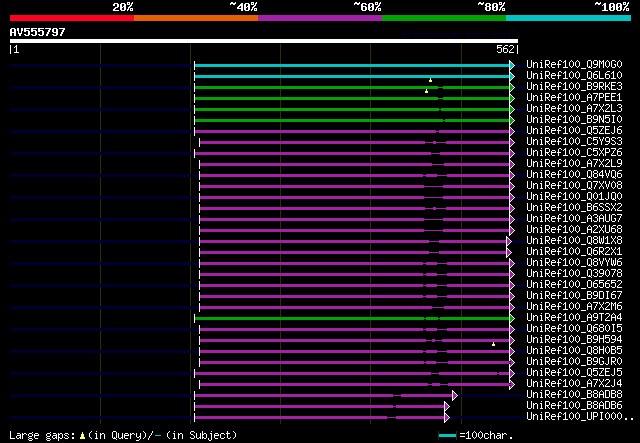The height and width of the screenshot is (443, 640).
Task: Select the UniRef100_A2XU68 label
Action: [574, 230]
